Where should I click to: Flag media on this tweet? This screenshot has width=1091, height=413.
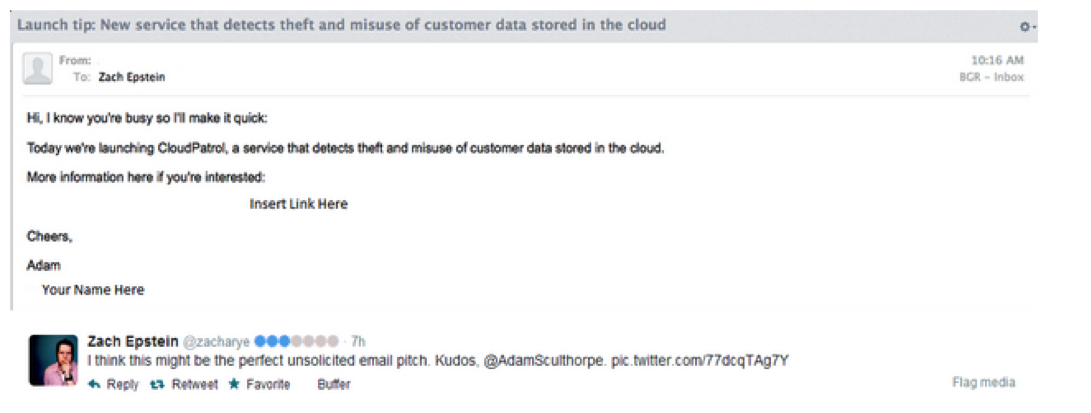point(983,382)
